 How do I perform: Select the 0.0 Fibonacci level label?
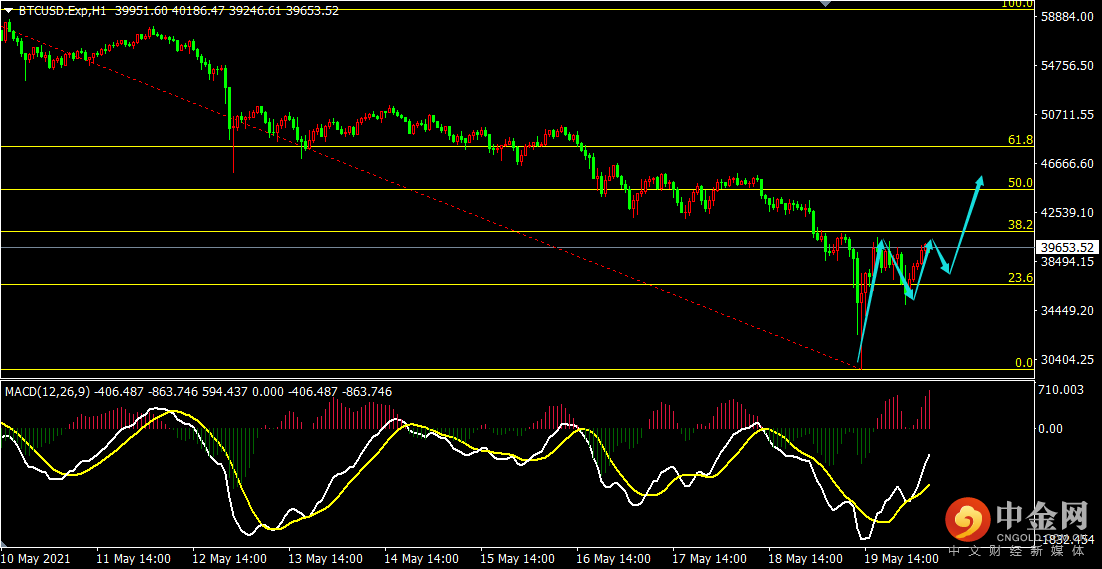1024,362
